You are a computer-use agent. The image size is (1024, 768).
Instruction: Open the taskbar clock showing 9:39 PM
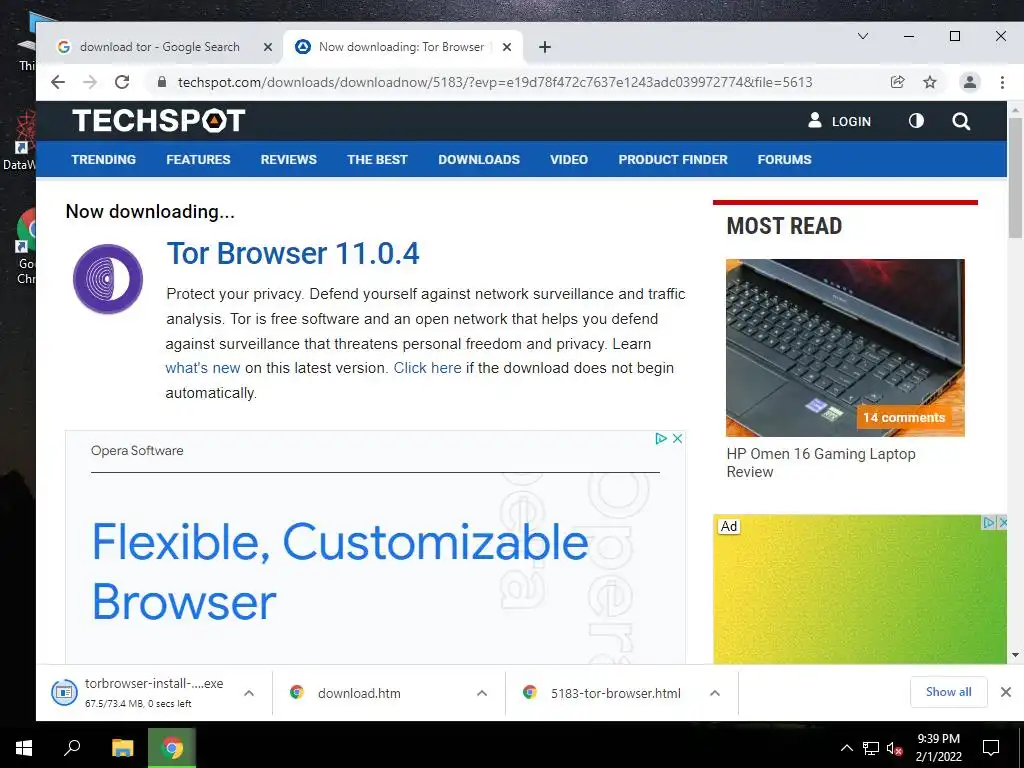point(938,748)
